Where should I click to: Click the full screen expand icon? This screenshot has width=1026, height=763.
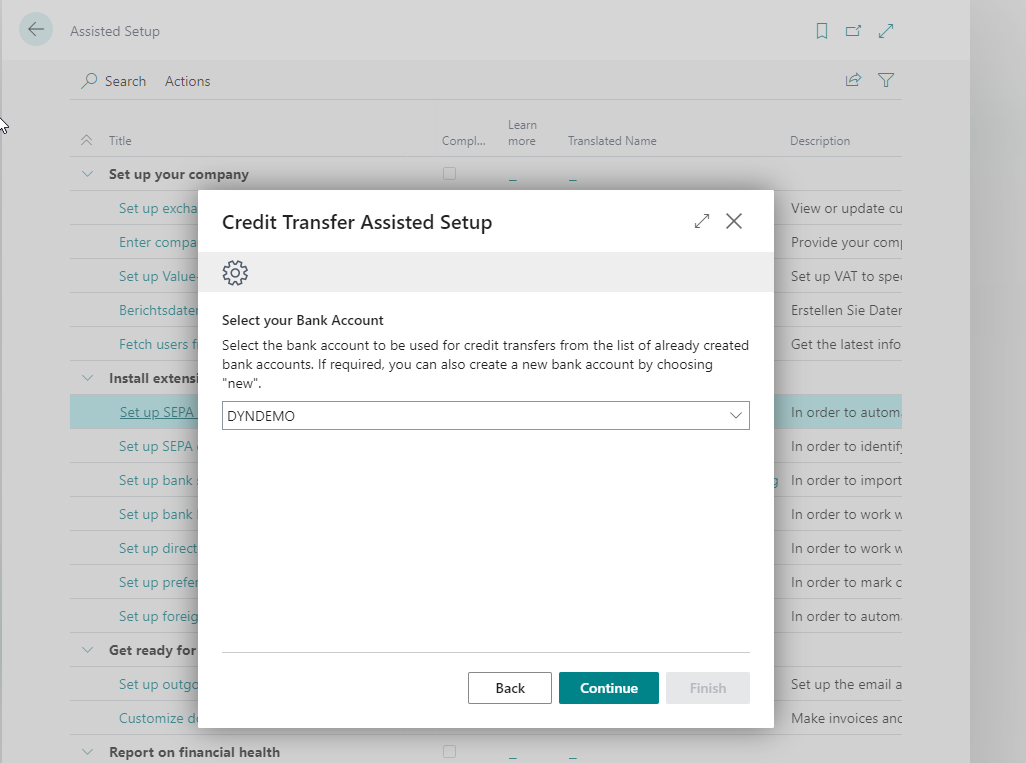pos(886,31)
